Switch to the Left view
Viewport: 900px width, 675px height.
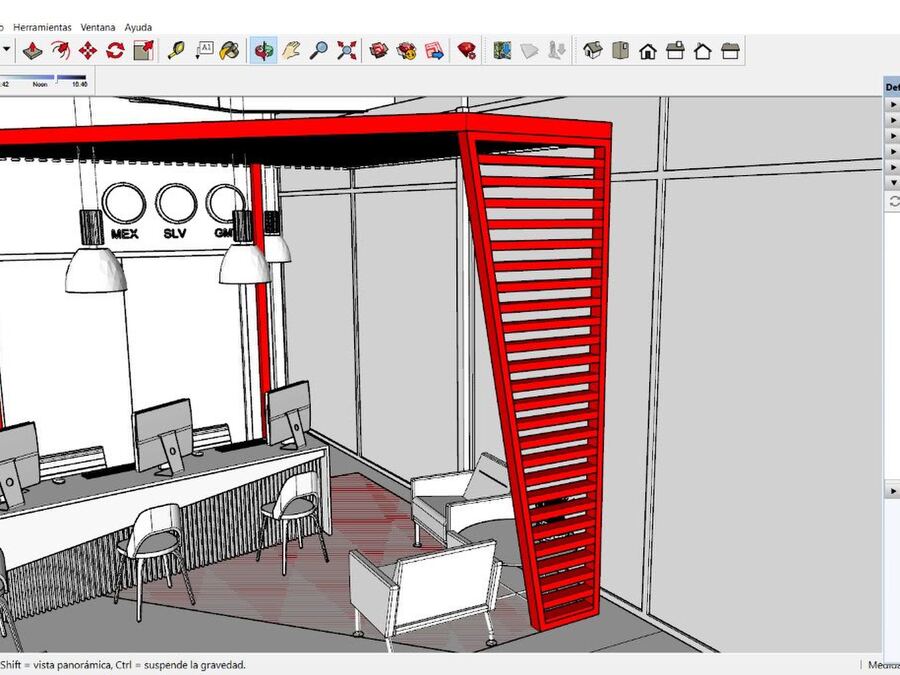click(731, 51)
